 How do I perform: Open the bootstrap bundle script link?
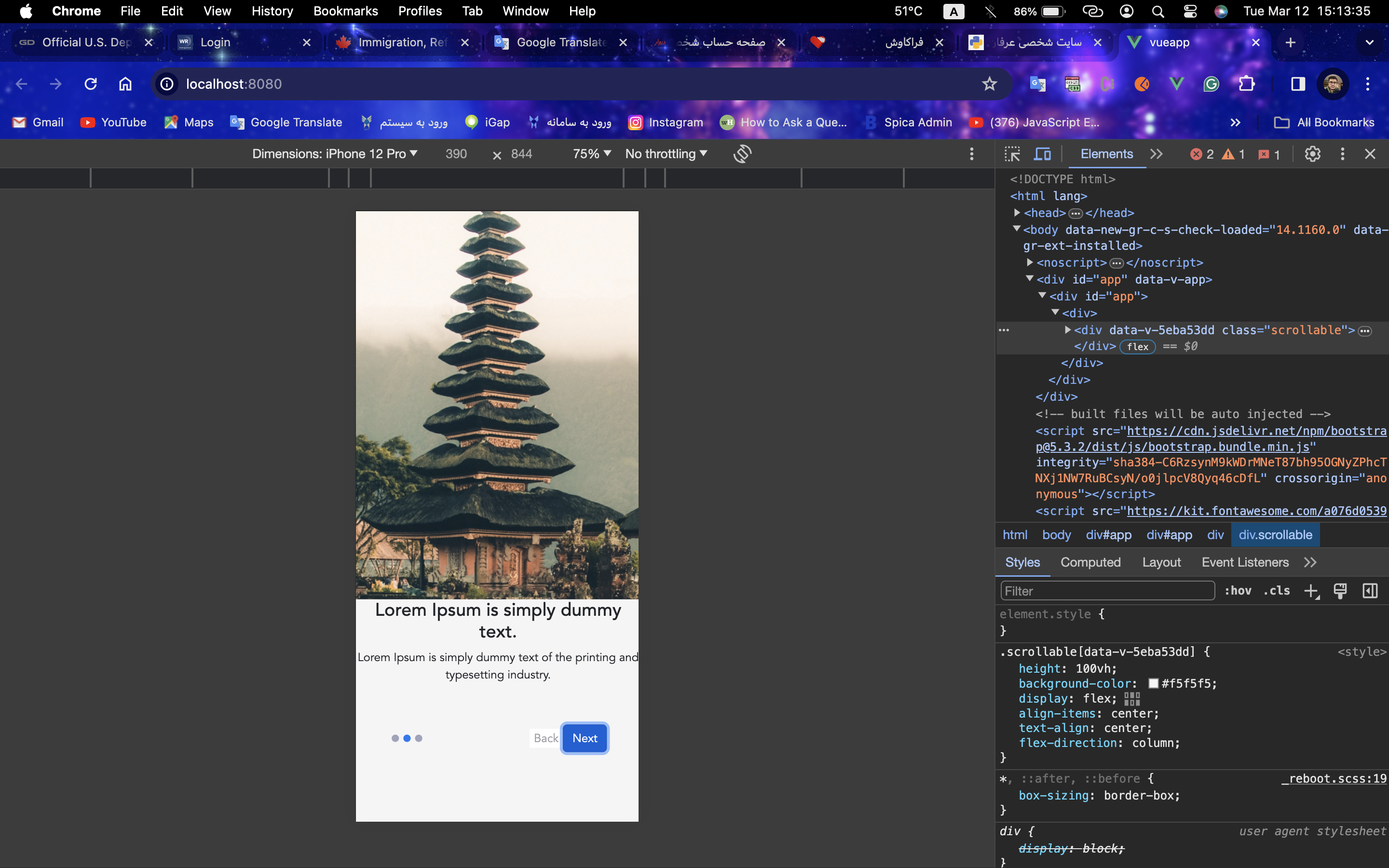click(x=1211, y=439)
